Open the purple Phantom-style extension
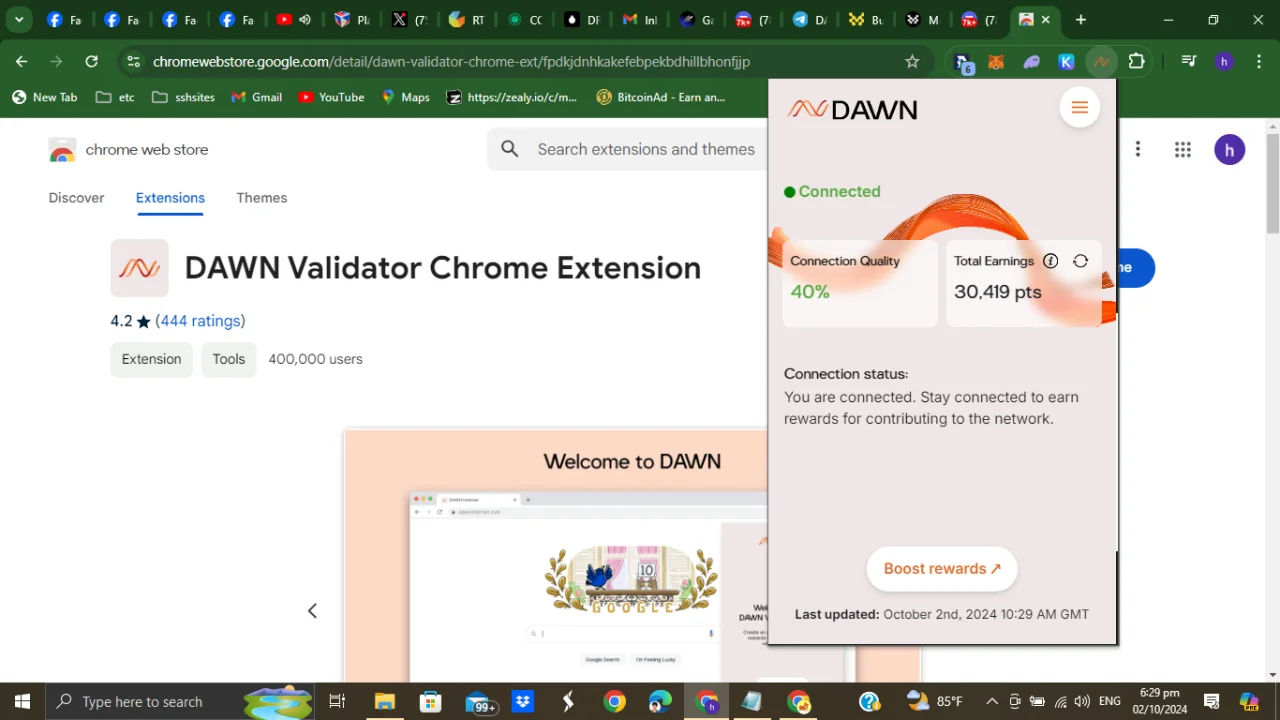The image size is (1280, 720). click(x=1031, y=62)
